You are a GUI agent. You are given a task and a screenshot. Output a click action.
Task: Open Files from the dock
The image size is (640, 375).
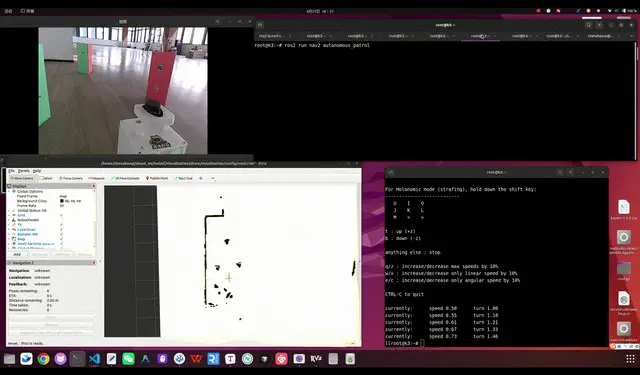9,359
